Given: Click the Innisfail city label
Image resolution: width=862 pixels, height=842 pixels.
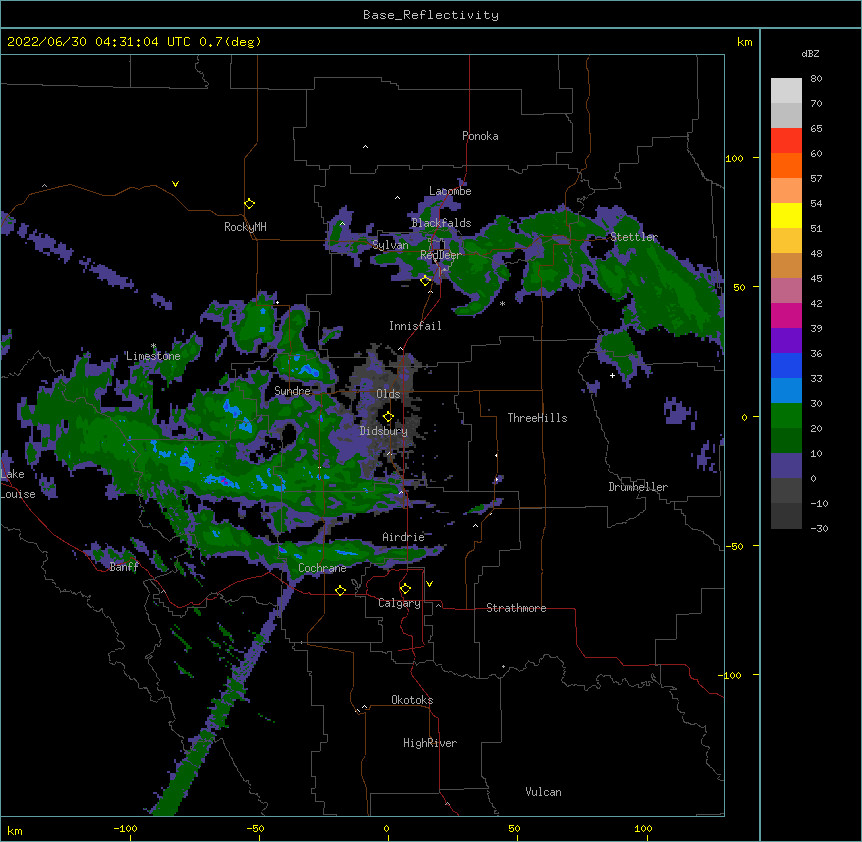Looking at the screenshot, I should (415, 326).
